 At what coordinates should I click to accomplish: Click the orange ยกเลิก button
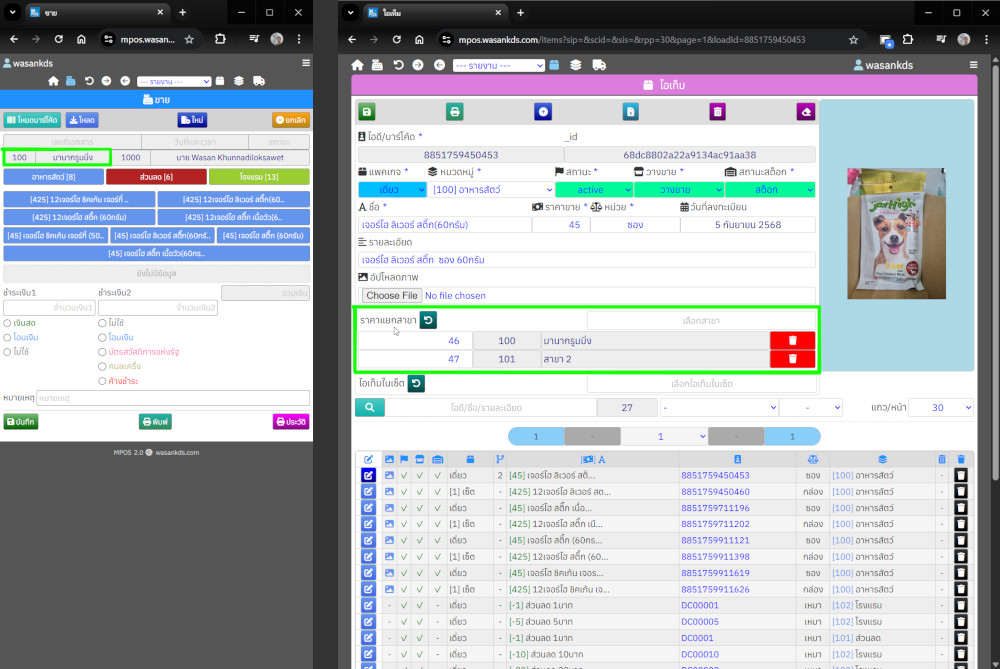290,120
